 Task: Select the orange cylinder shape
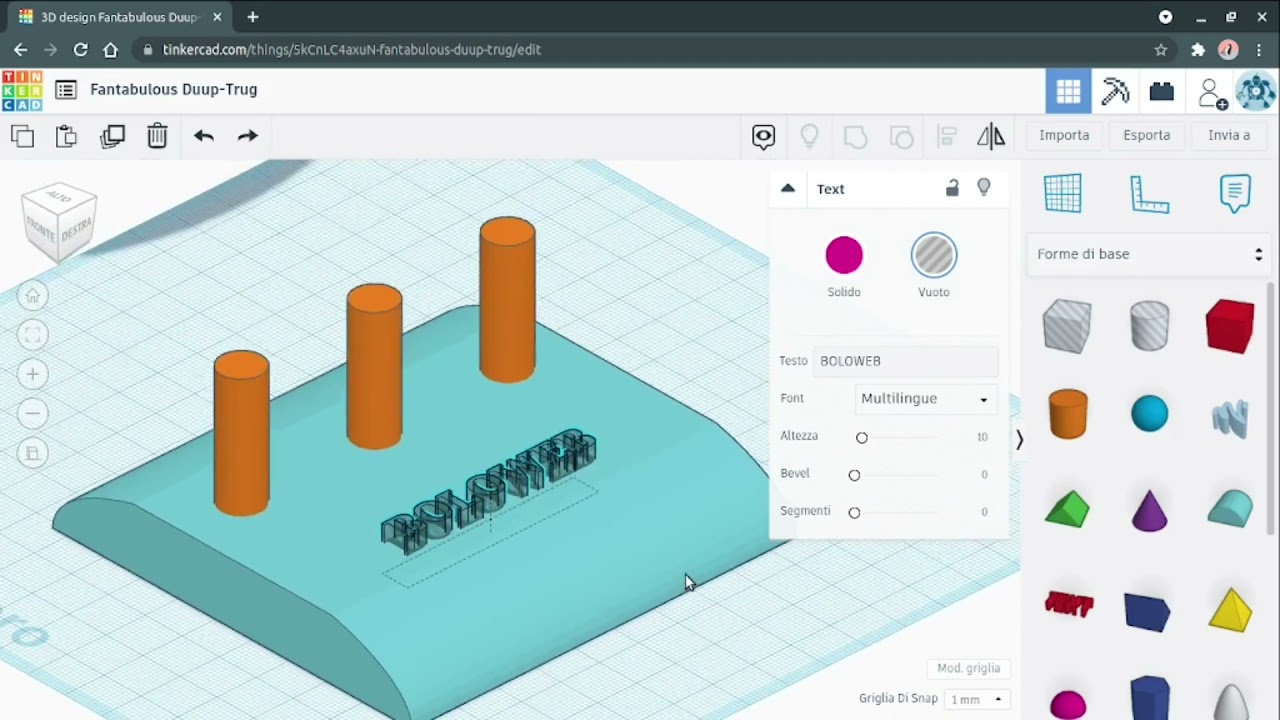1068,414
